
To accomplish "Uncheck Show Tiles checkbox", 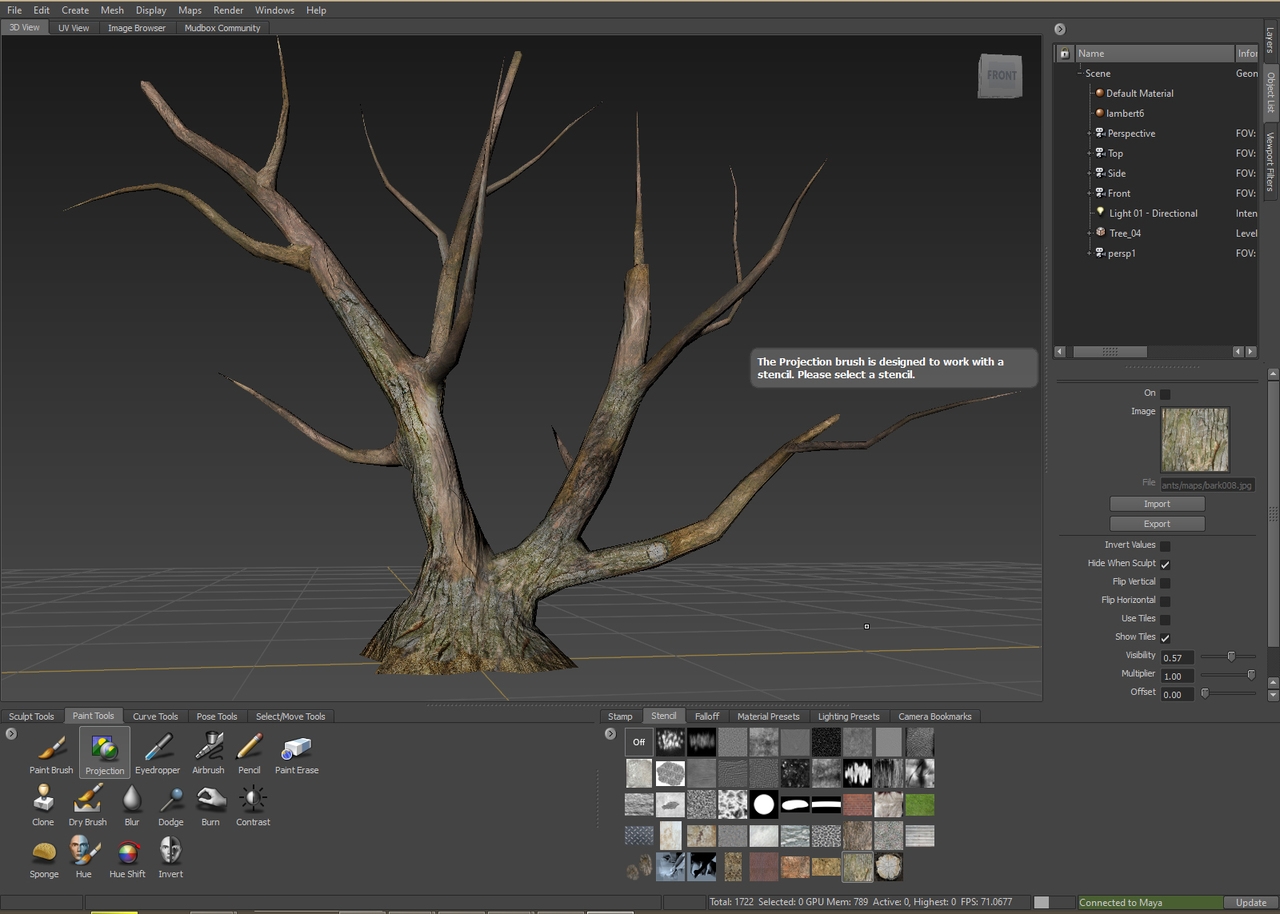I will [x=1165, y=637].
